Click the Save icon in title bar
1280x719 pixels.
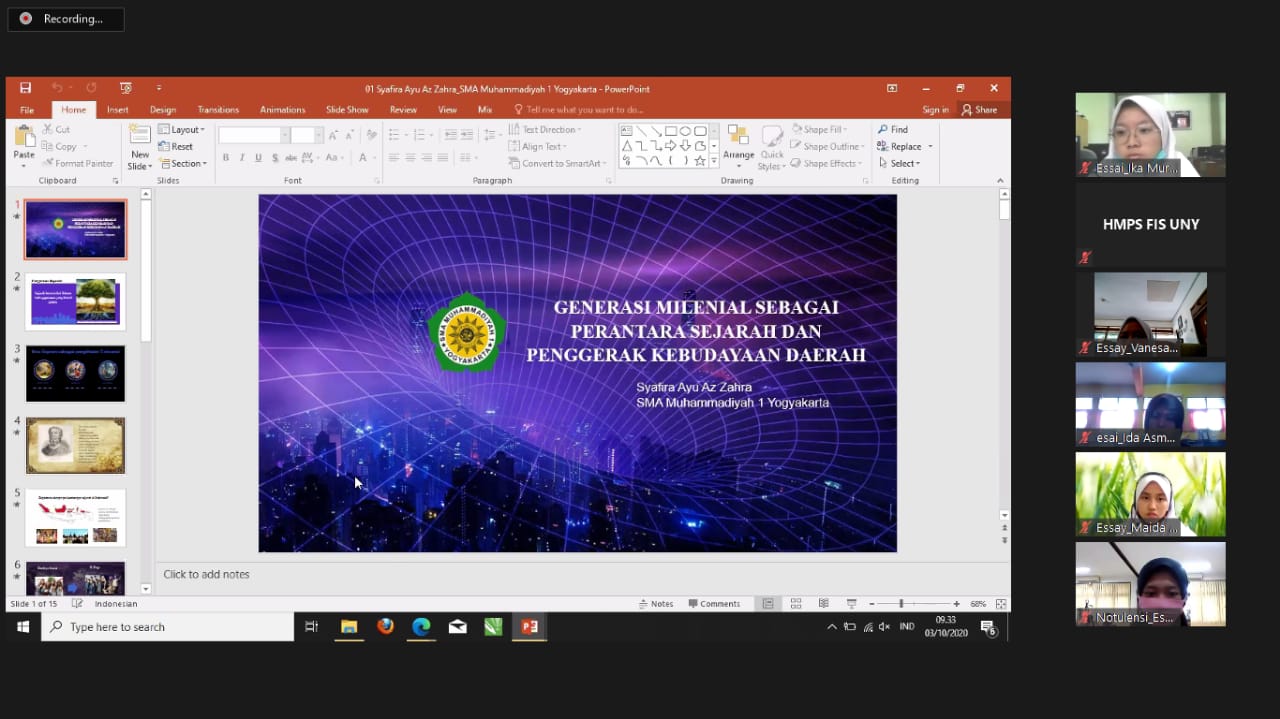coord(26,88)
